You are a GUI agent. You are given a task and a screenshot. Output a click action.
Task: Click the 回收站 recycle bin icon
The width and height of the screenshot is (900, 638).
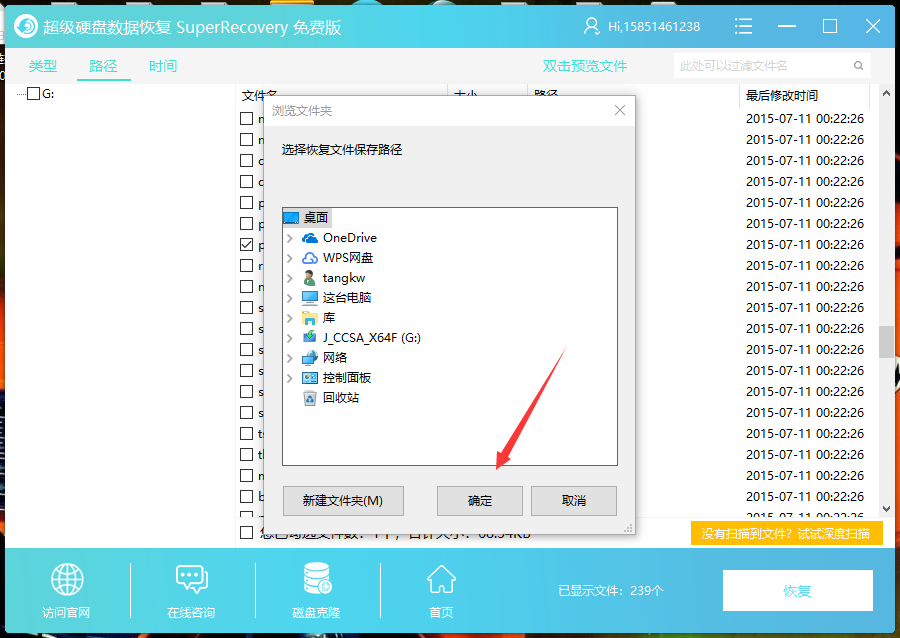(310, 398)
